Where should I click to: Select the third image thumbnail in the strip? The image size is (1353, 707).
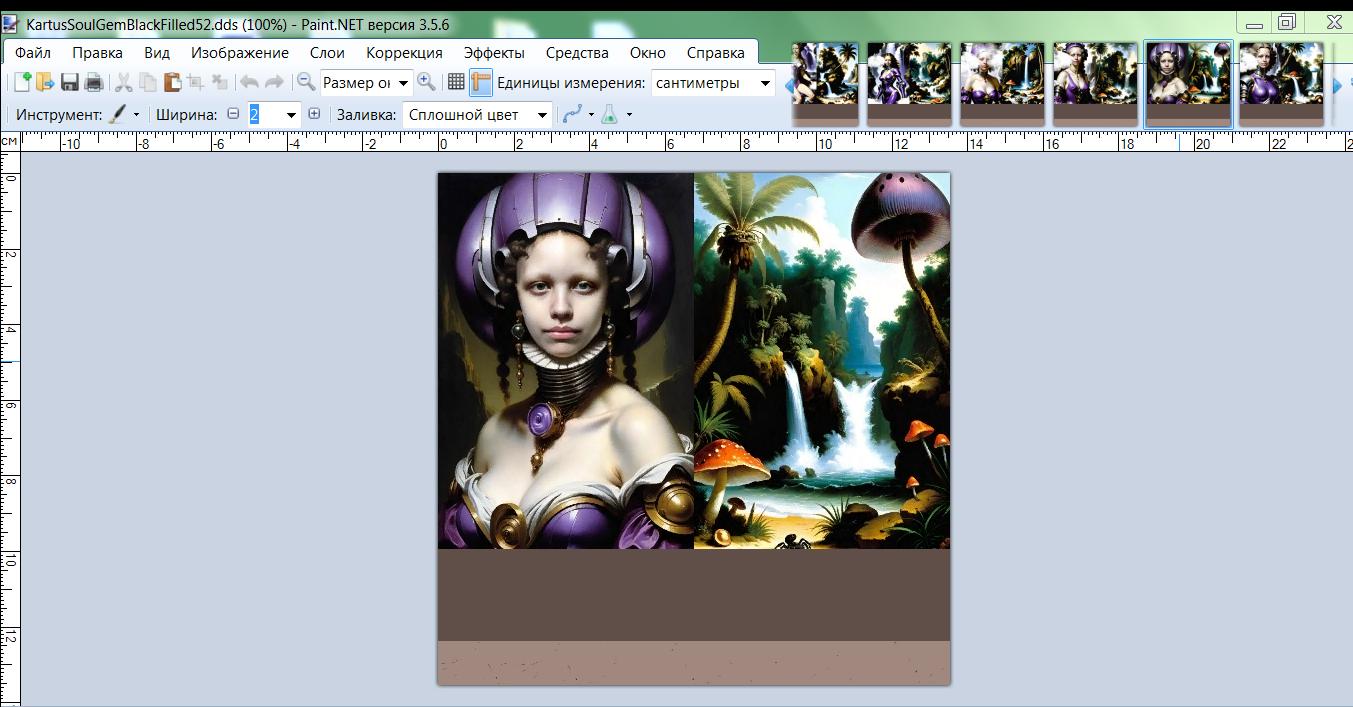click(1002, 84)
